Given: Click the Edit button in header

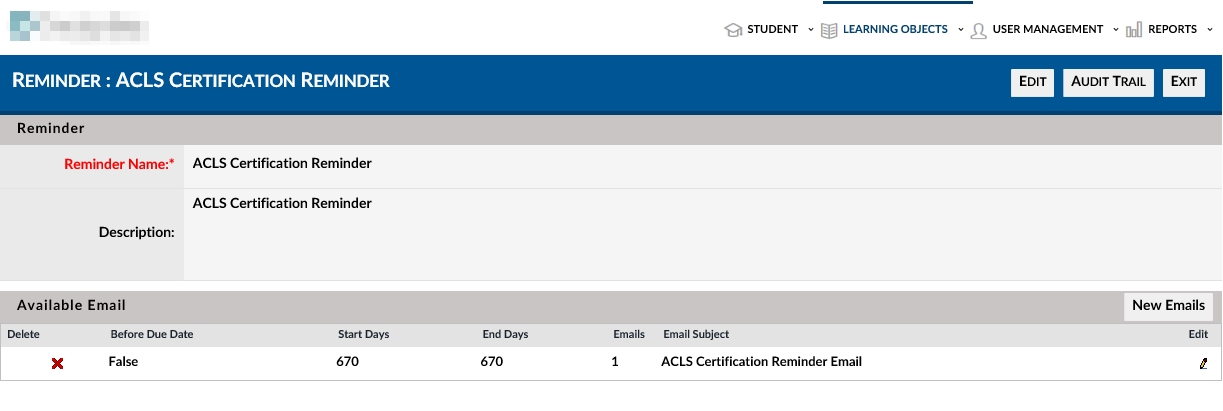Looking at the screenshot, I should coord(1032,82).
